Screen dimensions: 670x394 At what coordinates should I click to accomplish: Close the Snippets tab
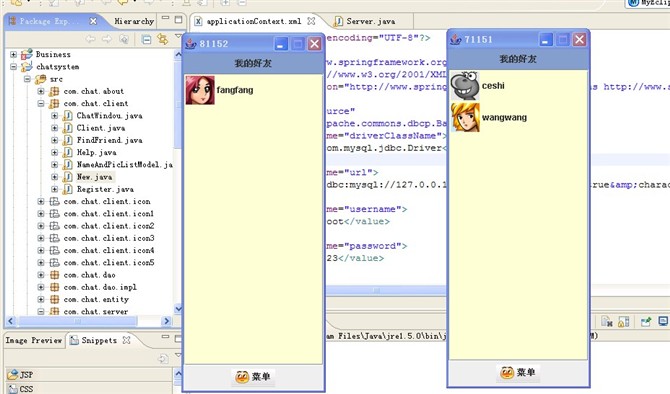click(x=126, y=340)
